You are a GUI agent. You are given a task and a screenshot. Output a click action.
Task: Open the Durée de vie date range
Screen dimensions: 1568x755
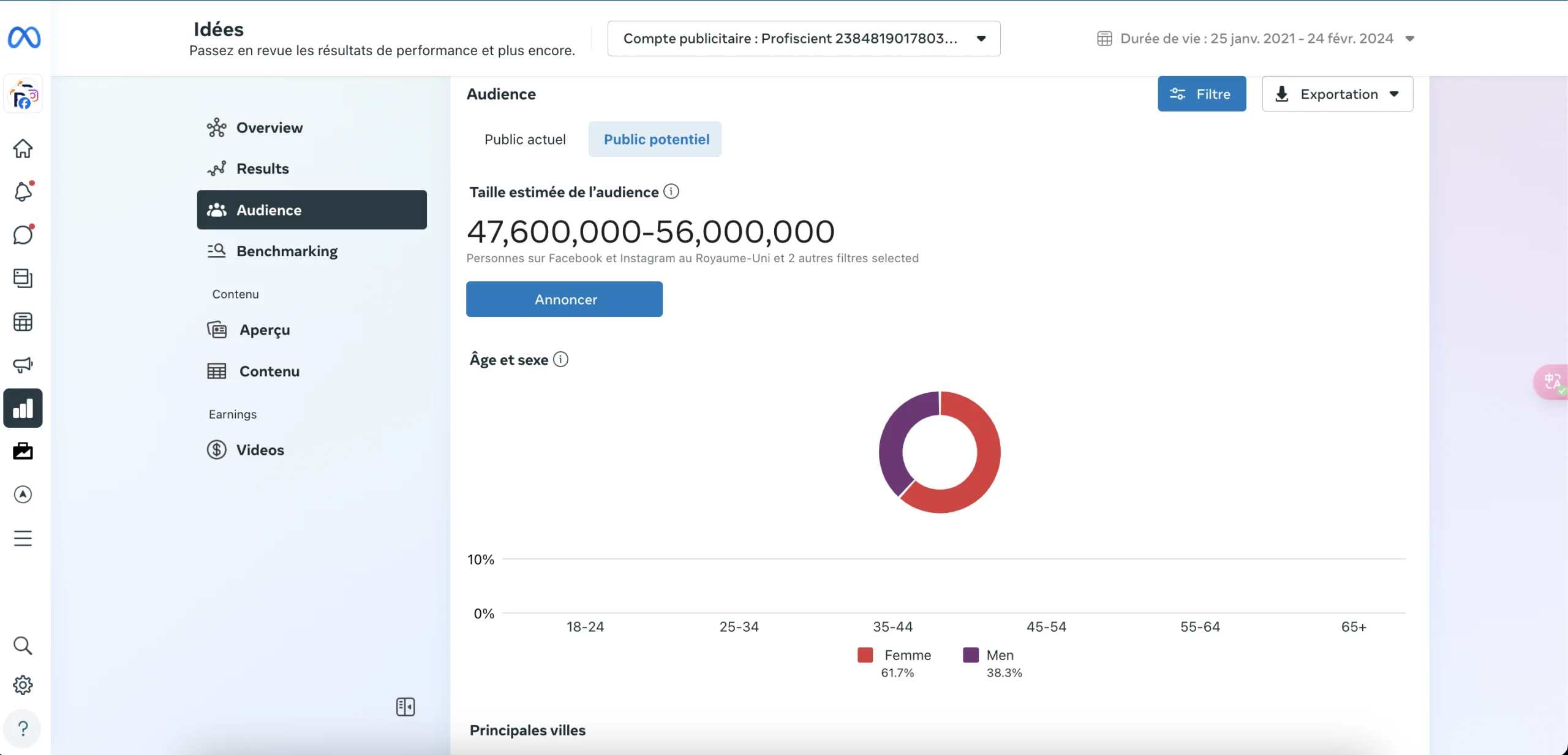pyautogui.click(x=1256, y=39)
